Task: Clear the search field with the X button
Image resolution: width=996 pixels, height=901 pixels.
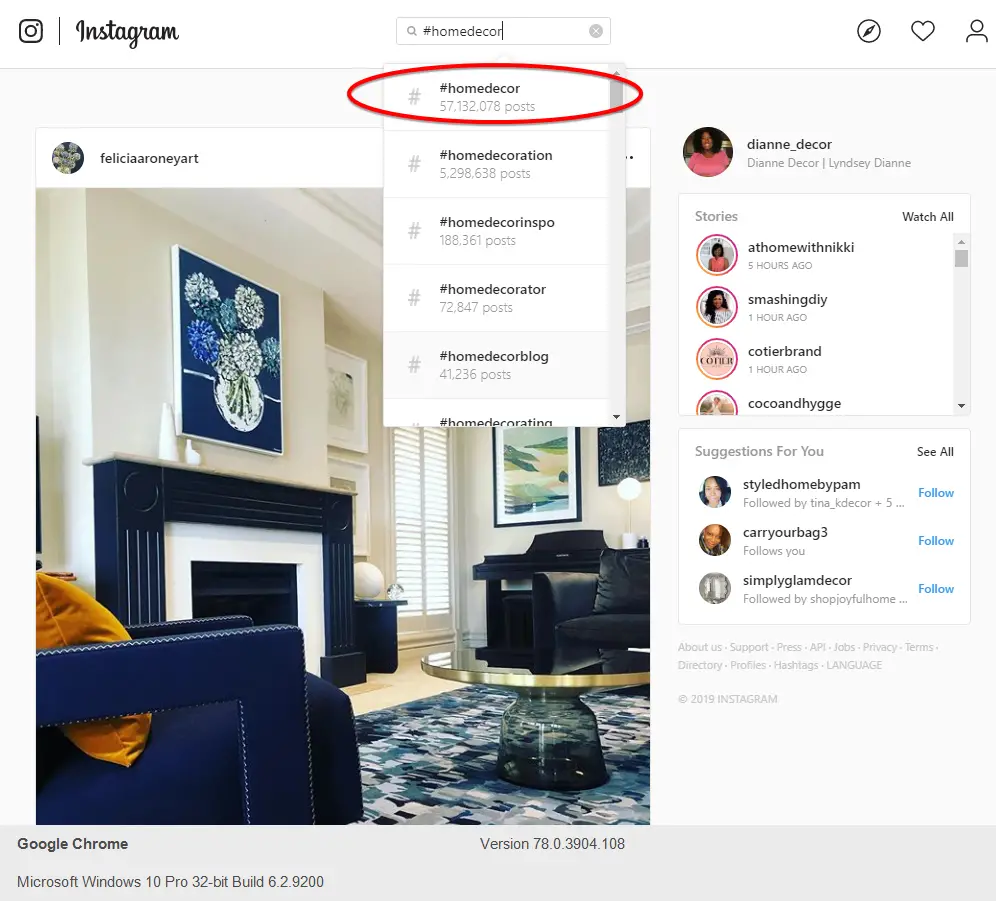Action: [x=595, y=31]
